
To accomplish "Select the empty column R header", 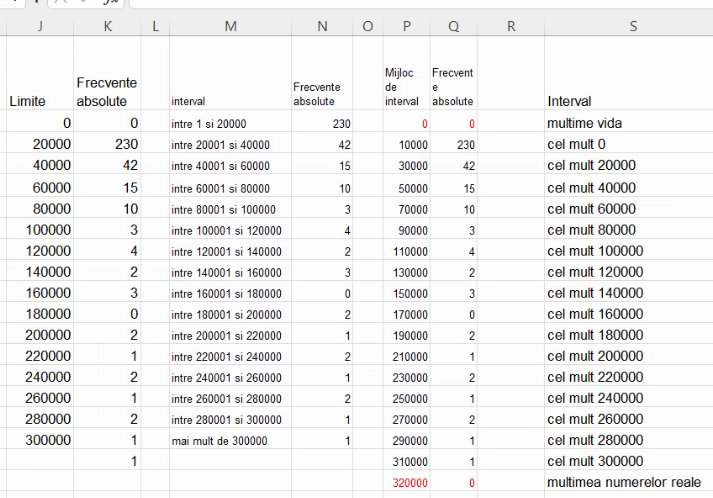I will (510, 27).
